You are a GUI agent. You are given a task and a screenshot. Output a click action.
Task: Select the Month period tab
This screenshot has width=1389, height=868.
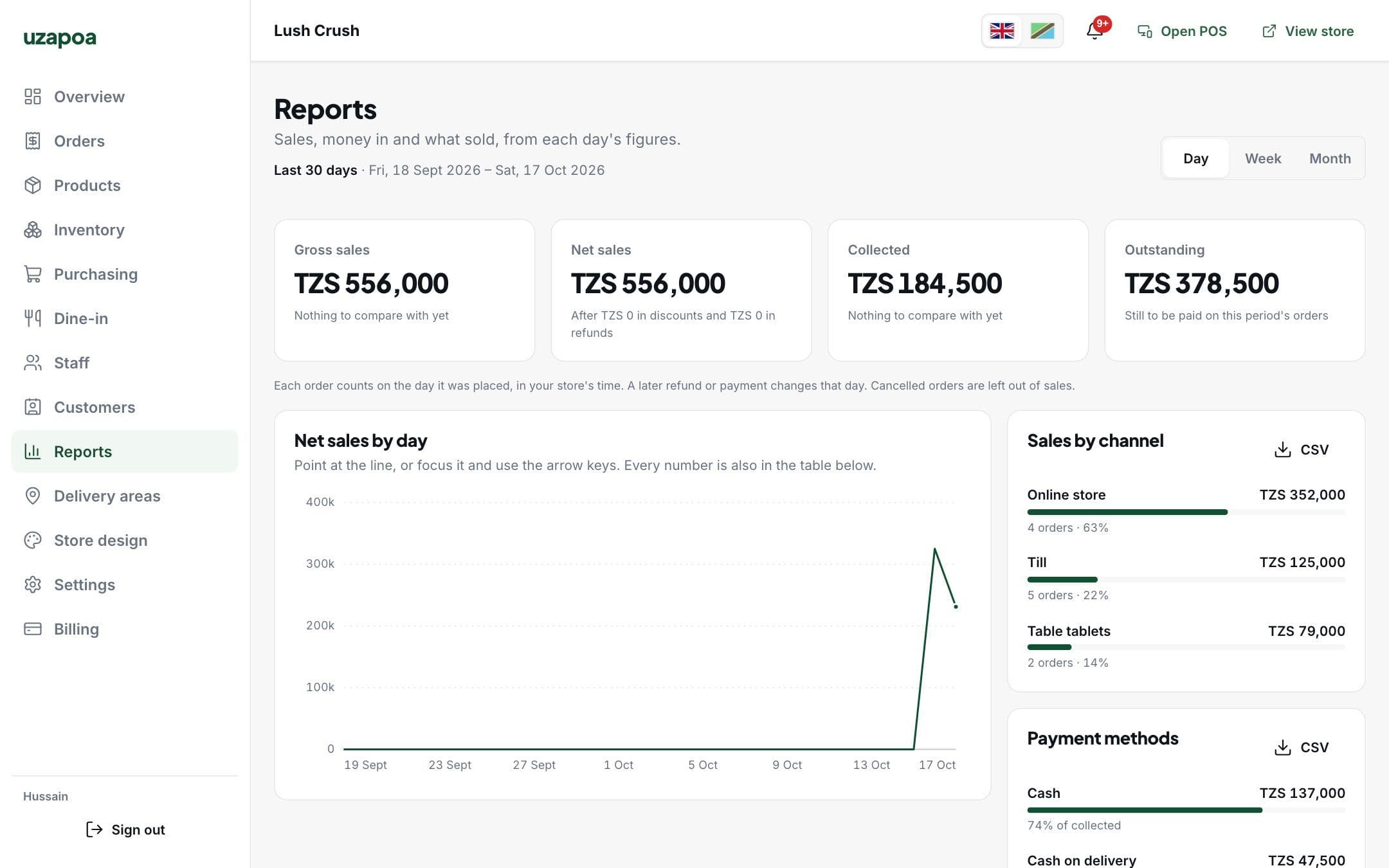pos(1330,158)
